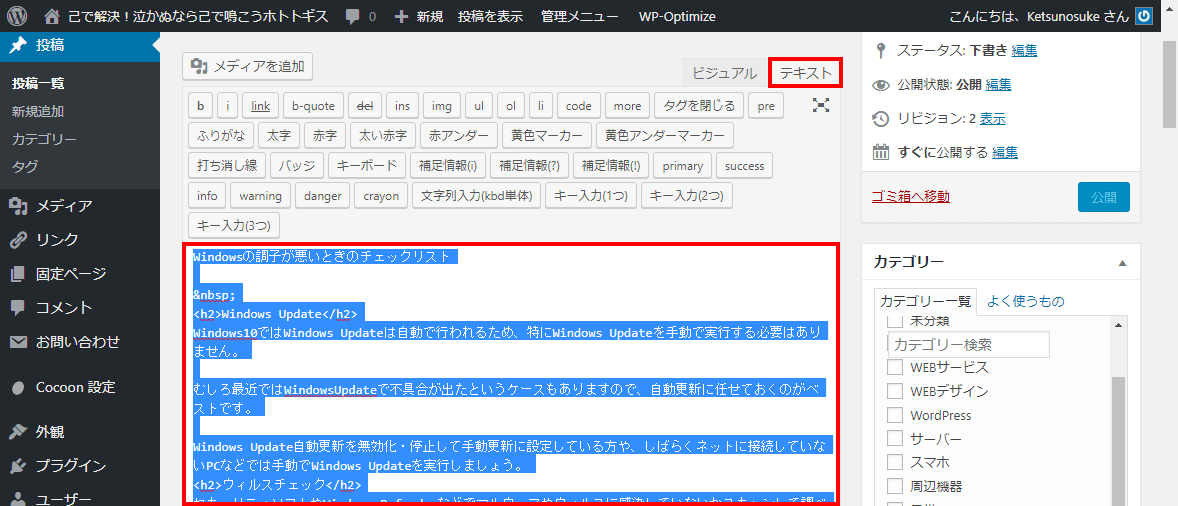Click the ユーザー person icon
Screen dimensions: 1178x506
coord(18,499)
